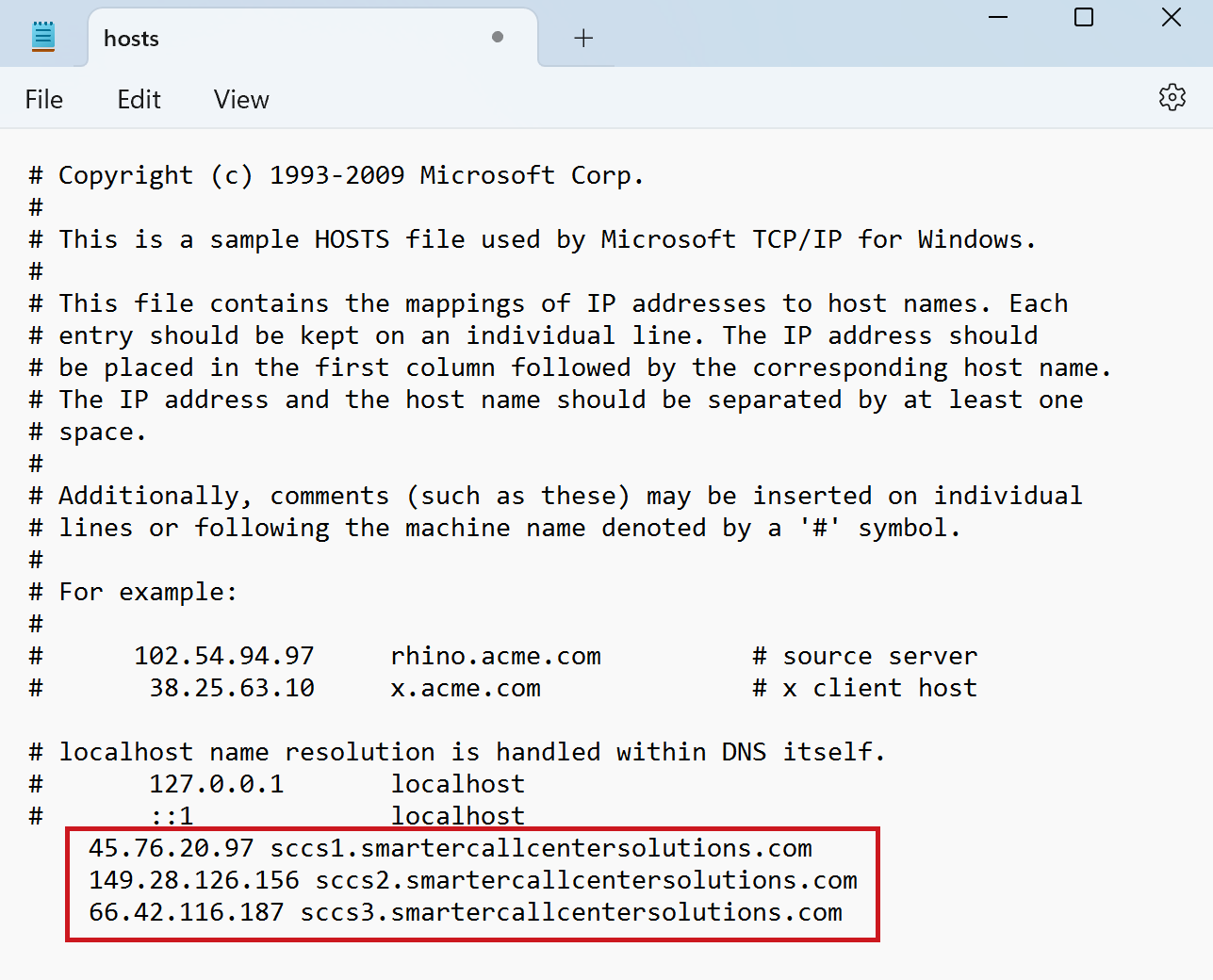
Task: Place cursor on IP 149.28.126.156
Action: point(194,880)
